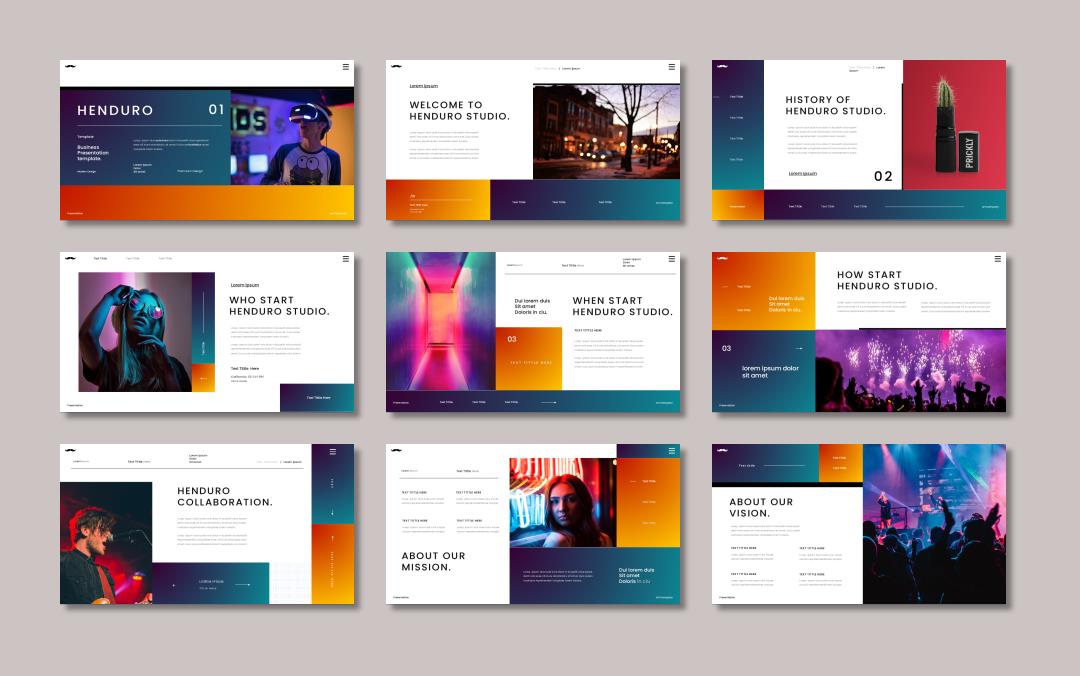Select the VR headset photo on title slide
Image resolution: width=1080 pixels, height=676 pixels.
click(x=292, y=135)
